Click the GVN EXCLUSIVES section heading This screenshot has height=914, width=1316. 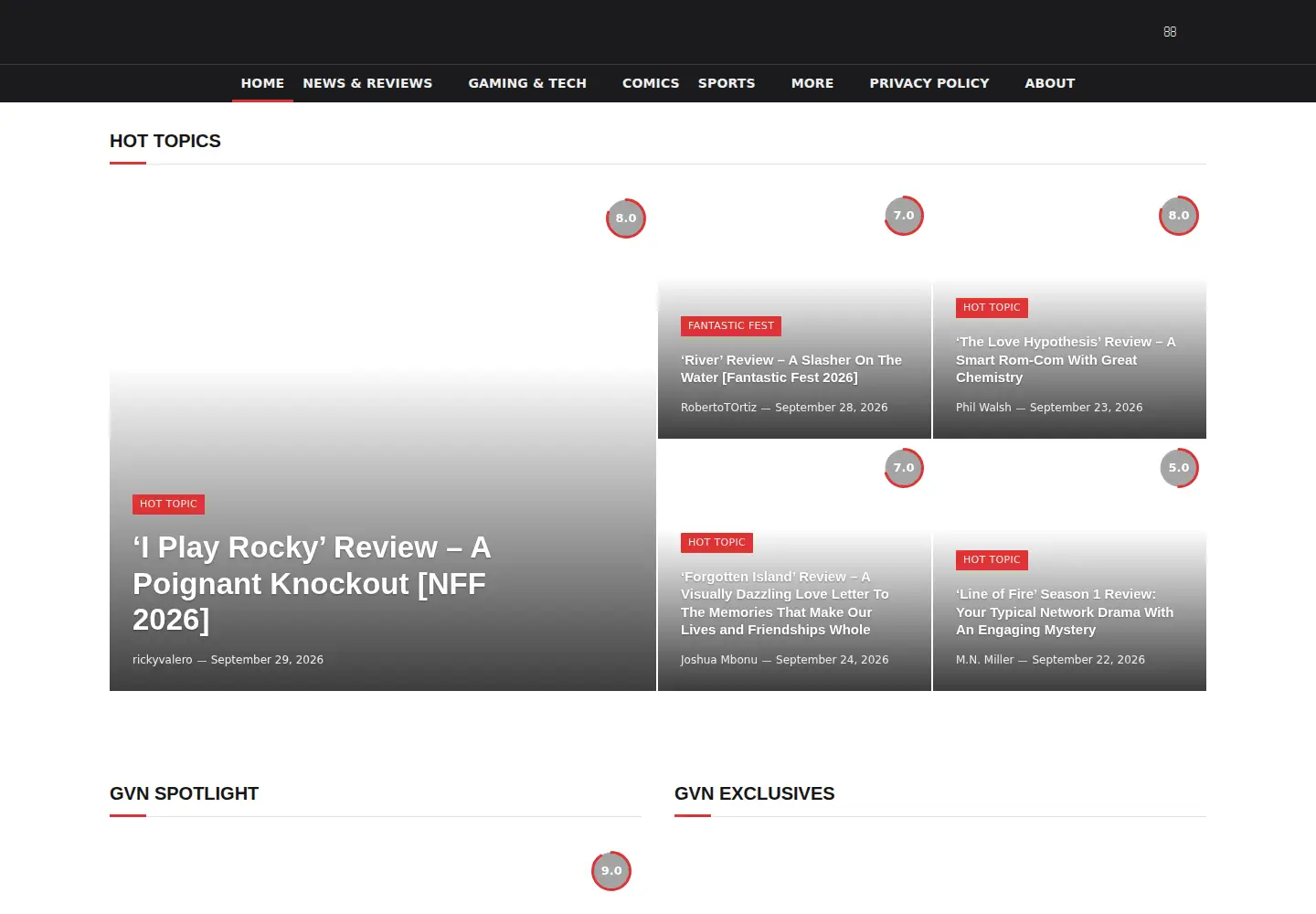[755, 794]
